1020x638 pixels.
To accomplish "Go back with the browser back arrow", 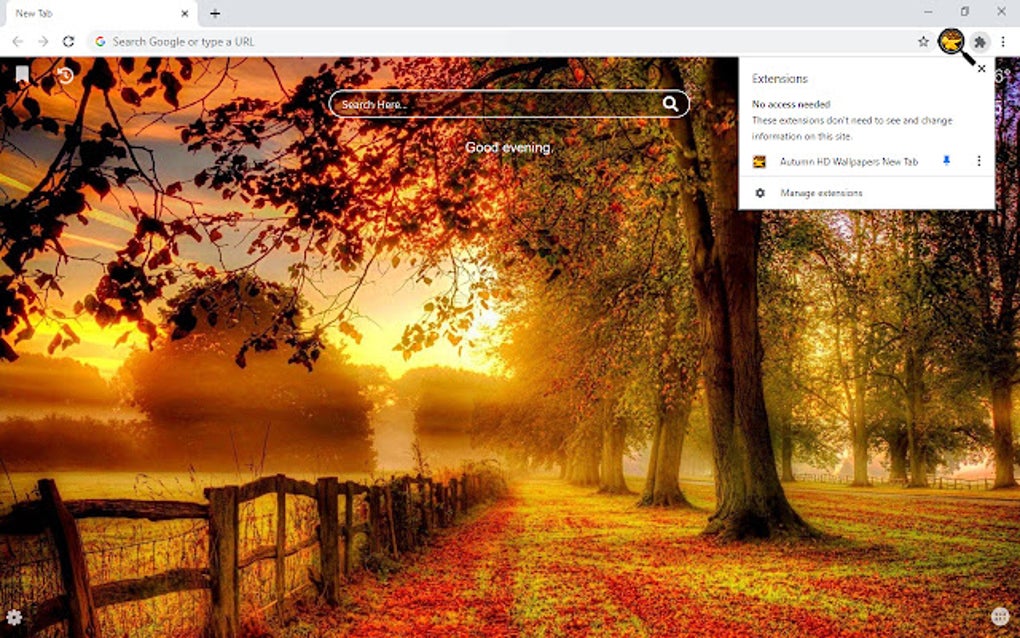I will pyautogui.click(x=18, y=42).
